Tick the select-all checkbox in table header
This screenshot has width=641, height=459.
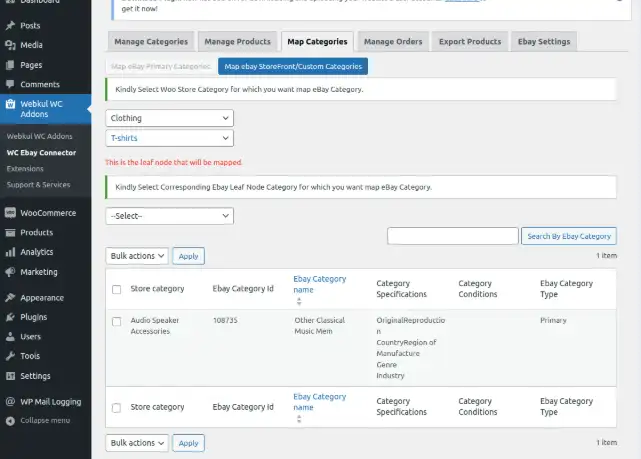pyautogui.click(x=117, y=289)
